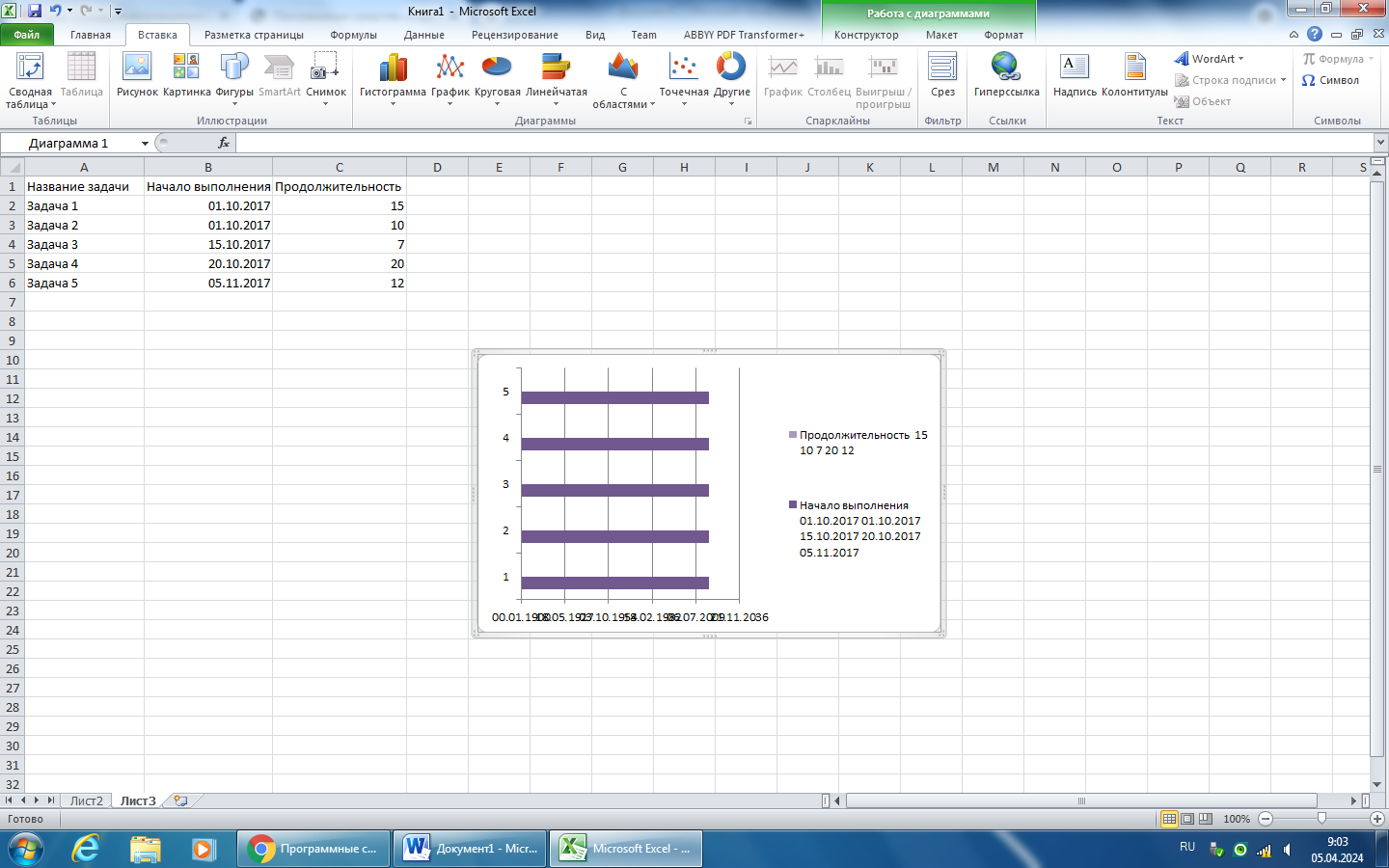Expand the formula bar
The image size is (1389, 868).
pyautogui.click(x=1379, y=143)
